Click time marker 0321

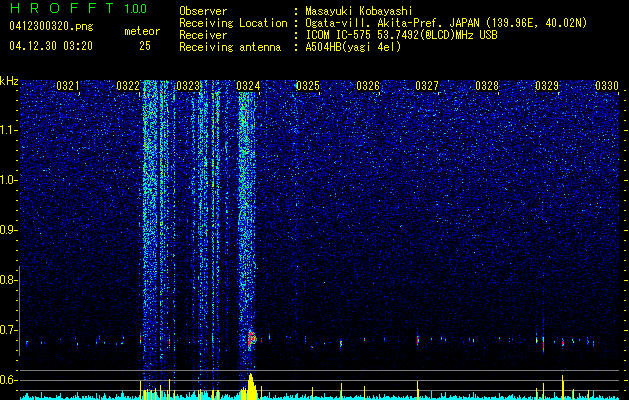pyautogui.click(x=68, y=85)
